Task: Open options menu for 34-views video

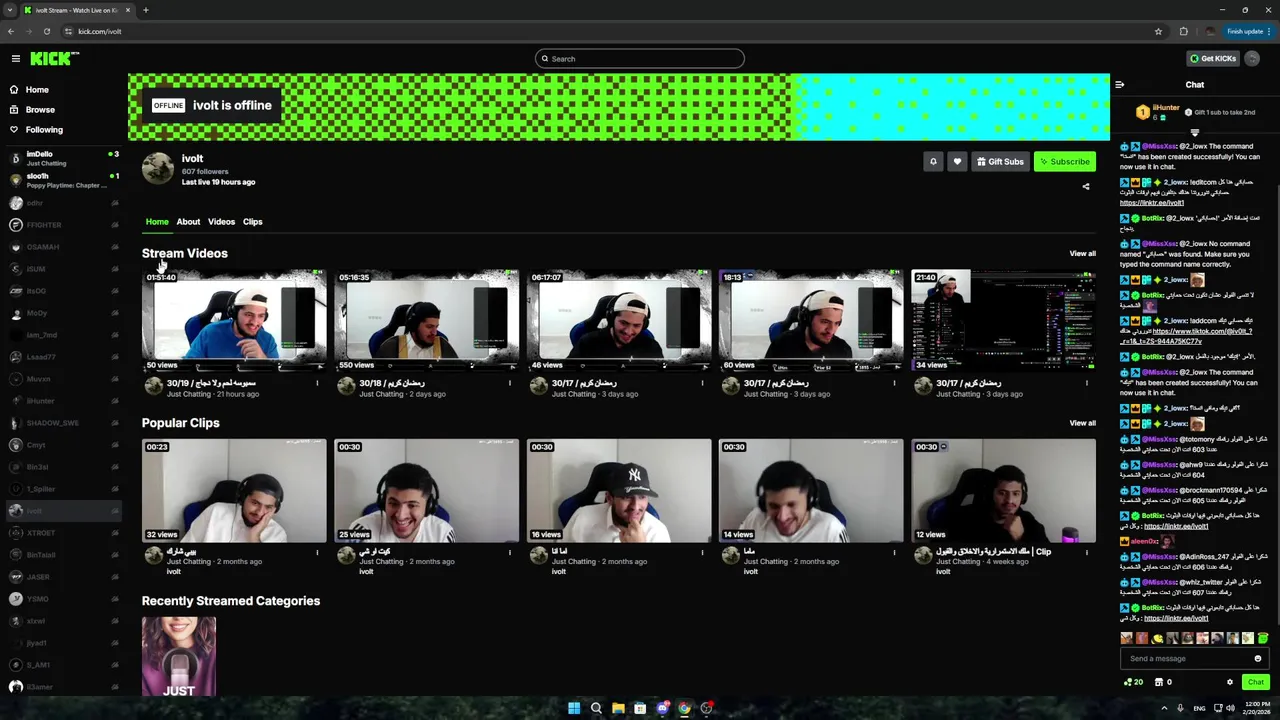Action: tap(1087, 383)
